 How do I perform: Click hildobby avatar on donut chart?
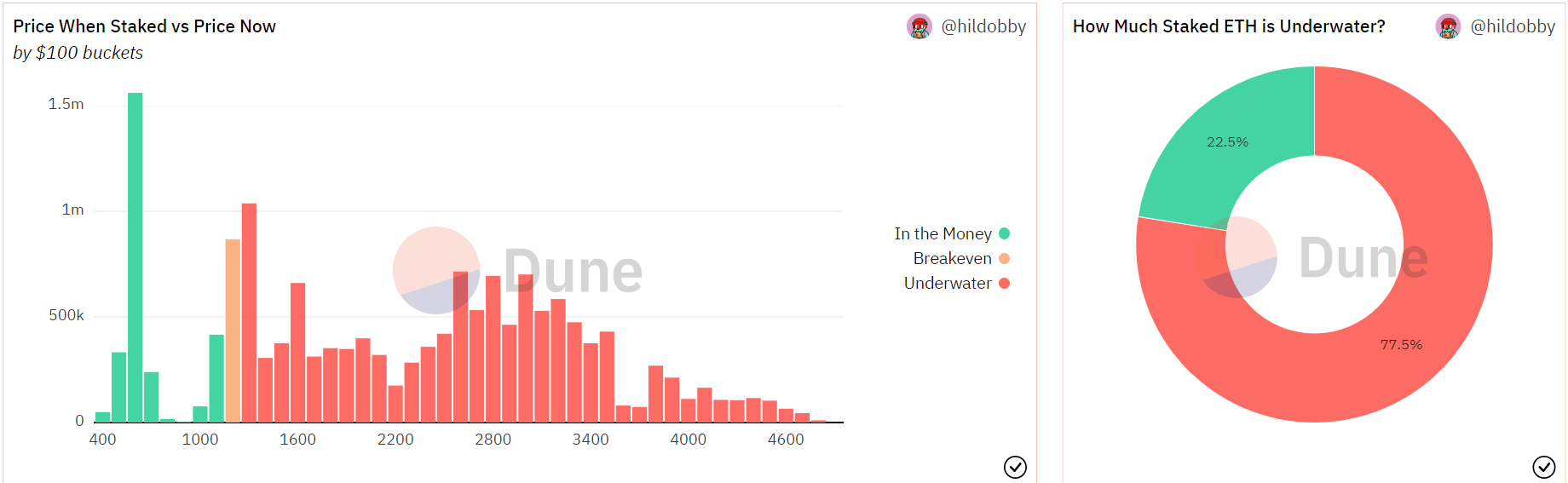point(1448,26)
